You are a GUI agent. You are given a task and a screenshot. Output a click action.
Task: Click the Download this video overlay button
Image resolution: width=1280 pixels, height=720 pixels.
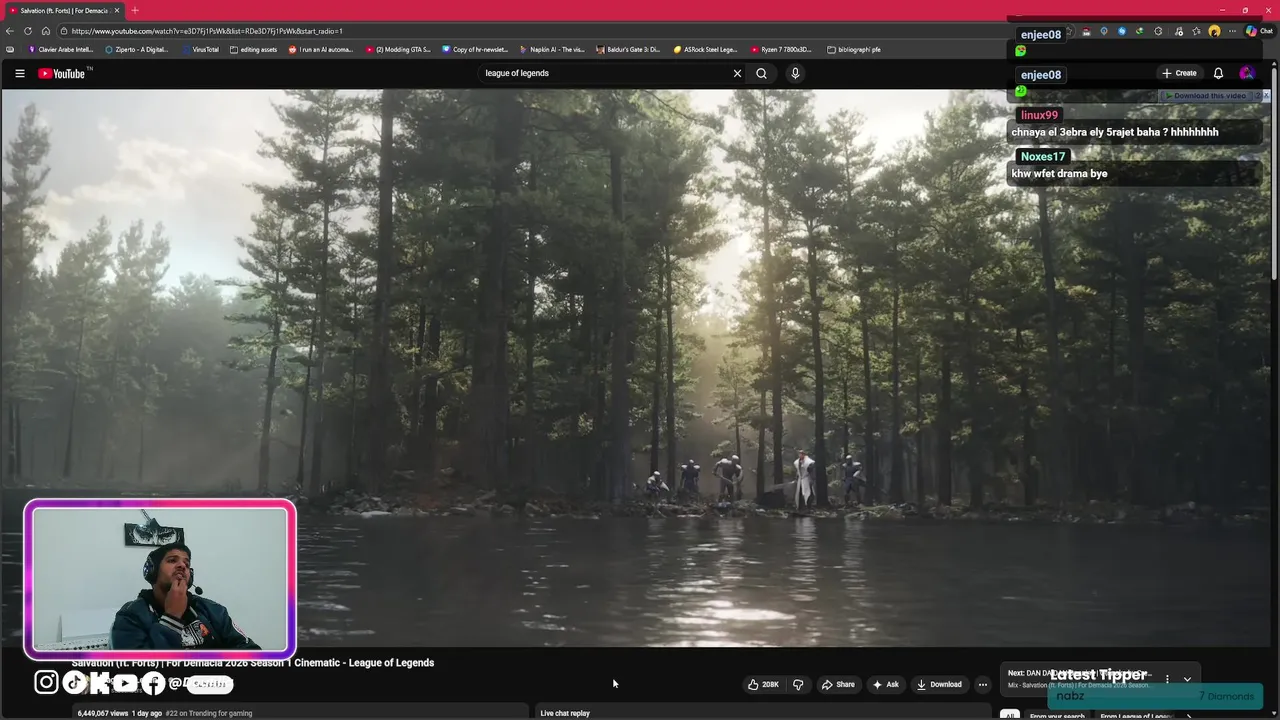point(1208,96)
